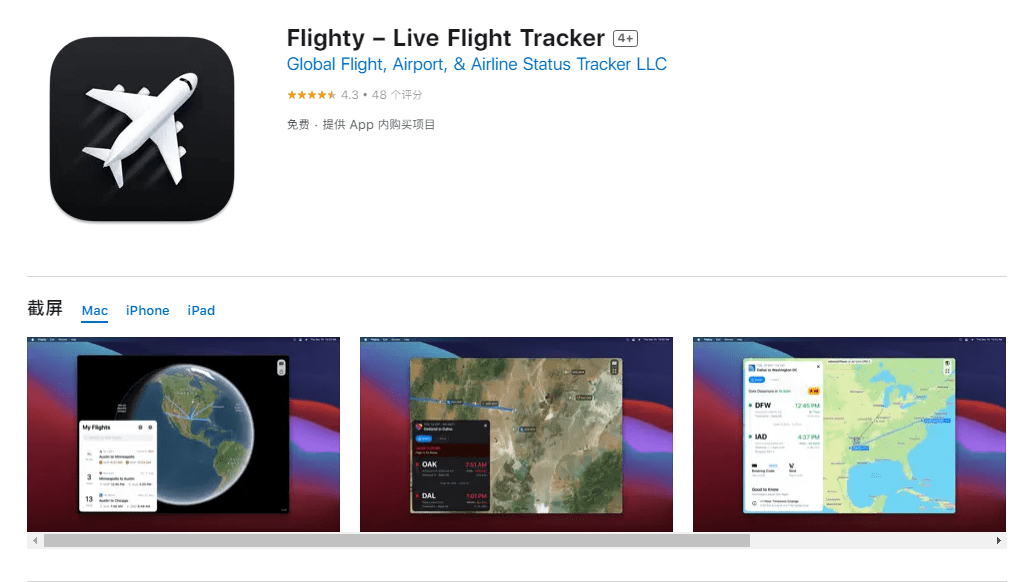This screenshot has width=1019, height=582.
Task: Click the in-app purchases notice text
Action: [379, 124]
